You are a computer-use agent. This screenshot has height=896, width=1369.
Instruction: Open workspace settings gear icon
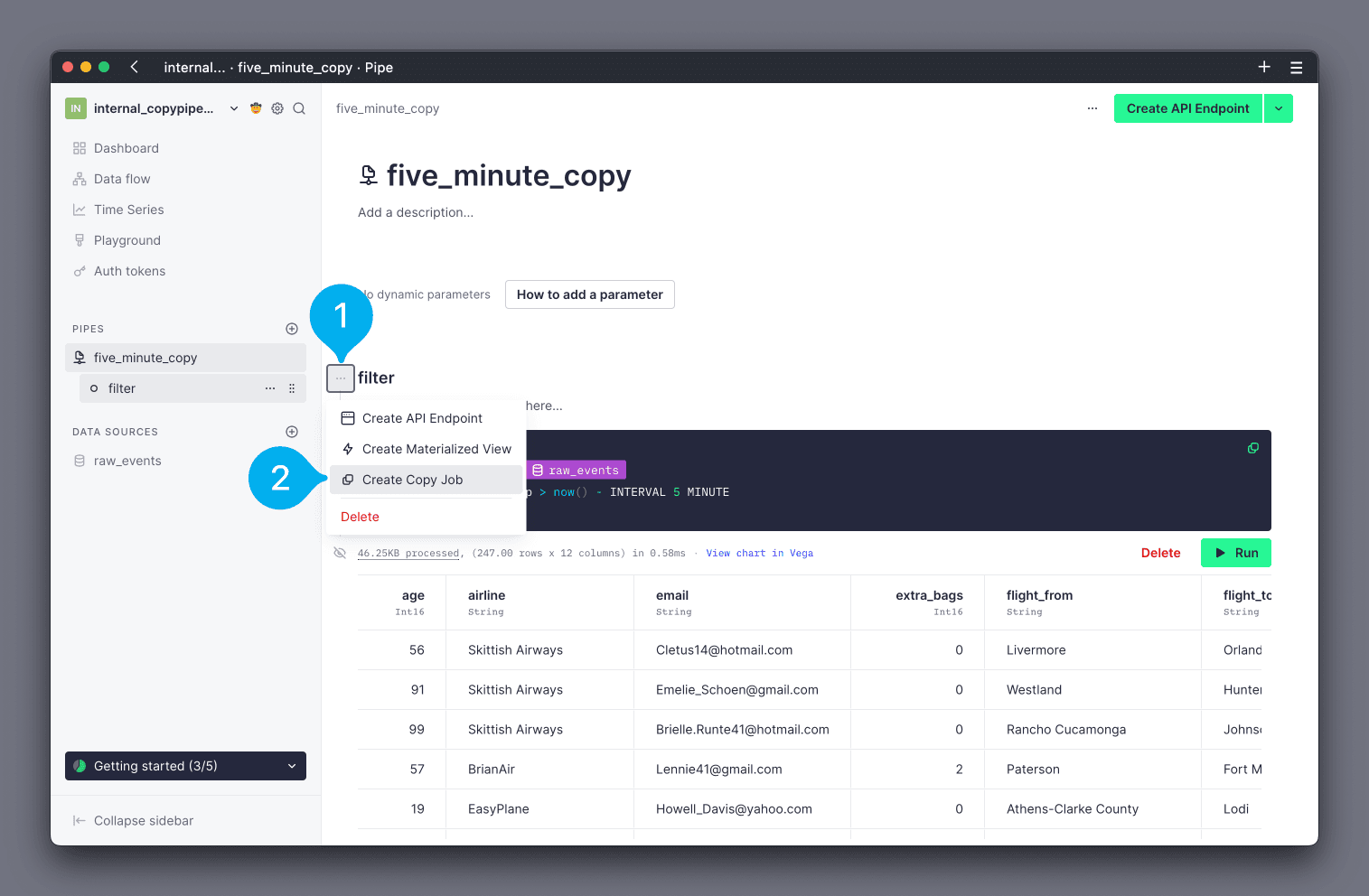[x=277, y=108]
